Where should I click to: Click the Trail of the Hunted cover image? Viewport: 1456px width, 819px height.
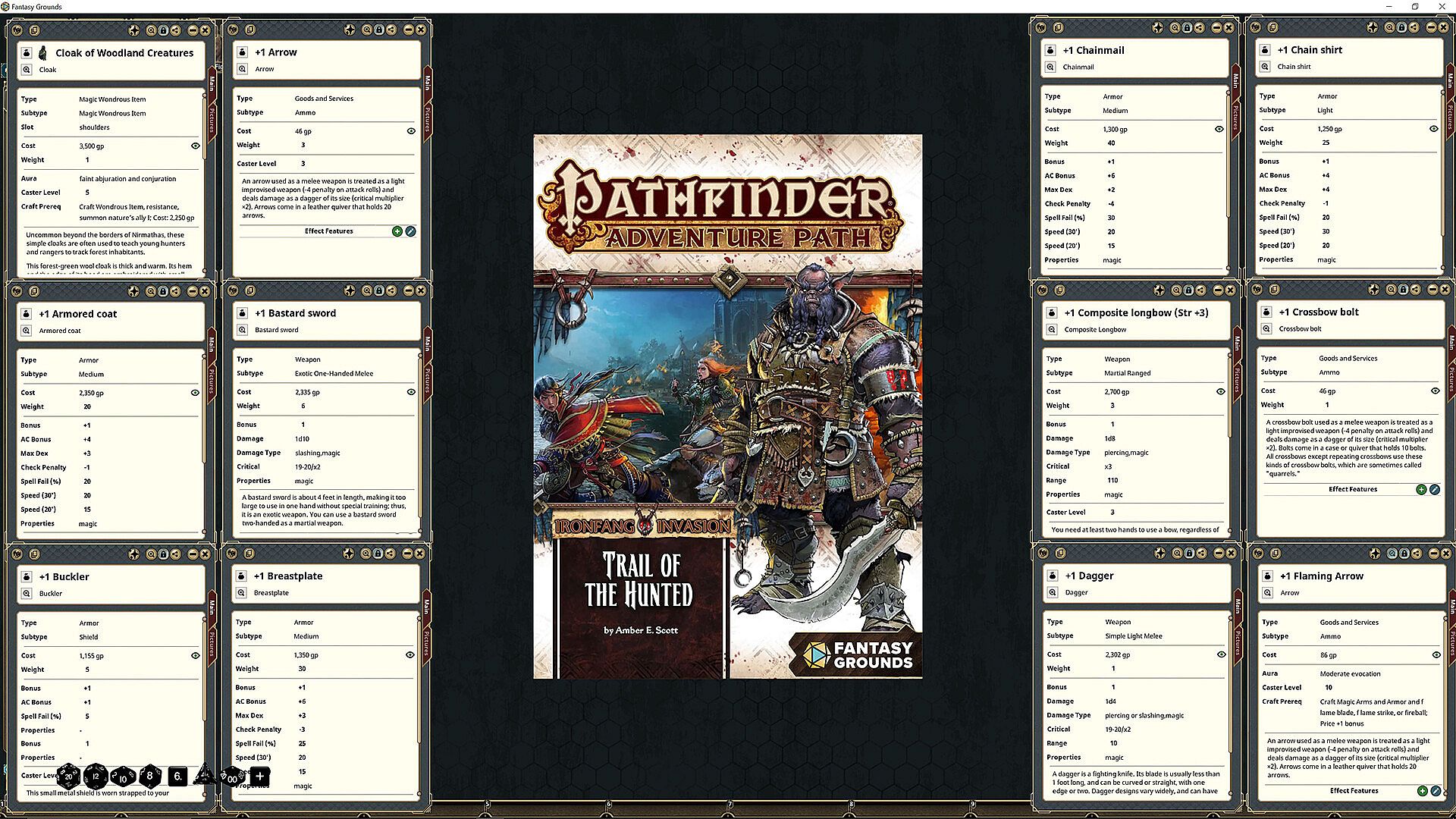[727, 406]
